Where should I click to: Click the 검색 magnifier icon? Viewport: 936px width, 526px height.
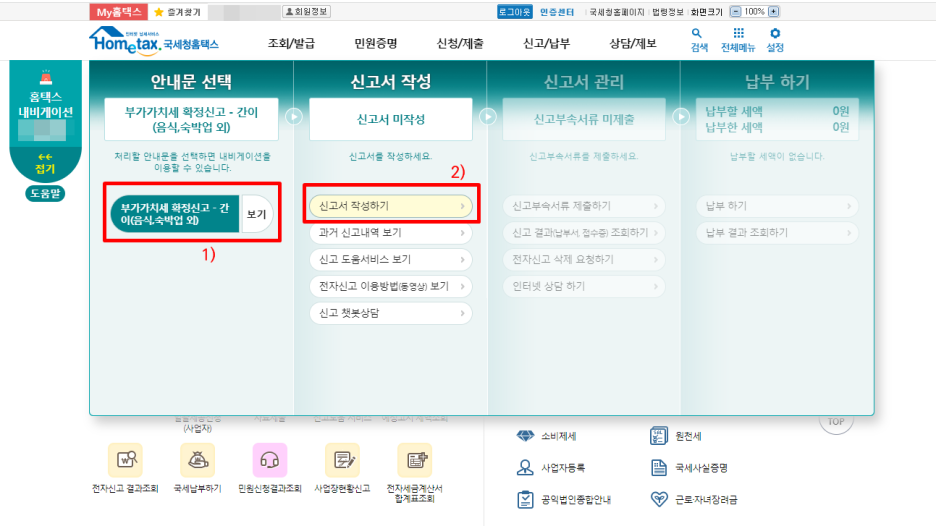click(697, 33)
